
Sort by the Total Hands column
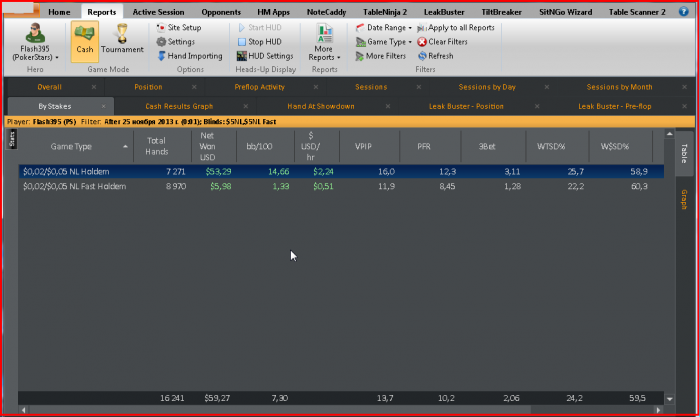pyautogui.click(x=163, y=146)
